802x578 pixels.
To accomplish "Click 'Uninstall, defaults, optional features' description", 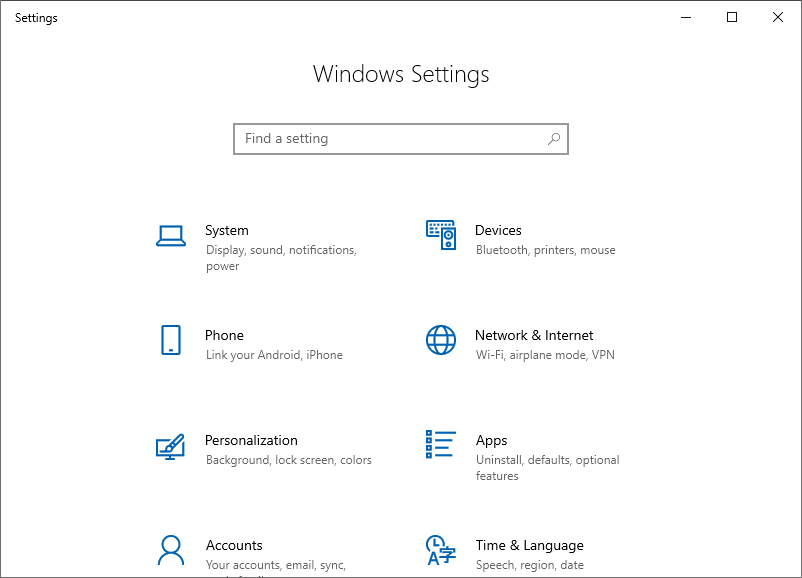I will pyautogui.click(x=547, y=468).
